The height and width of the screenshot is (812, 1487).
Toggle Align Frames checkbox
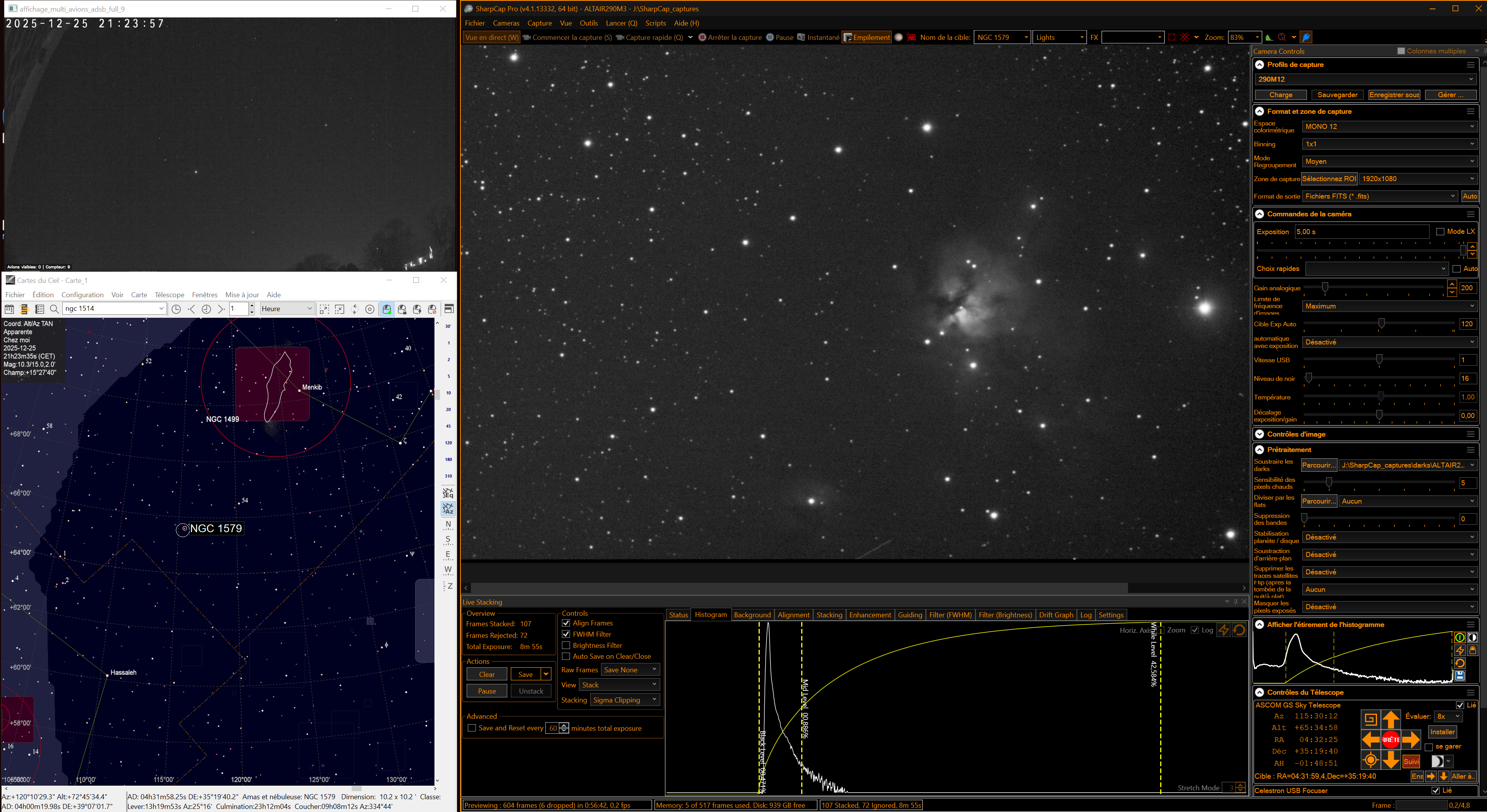coord(566,623)
